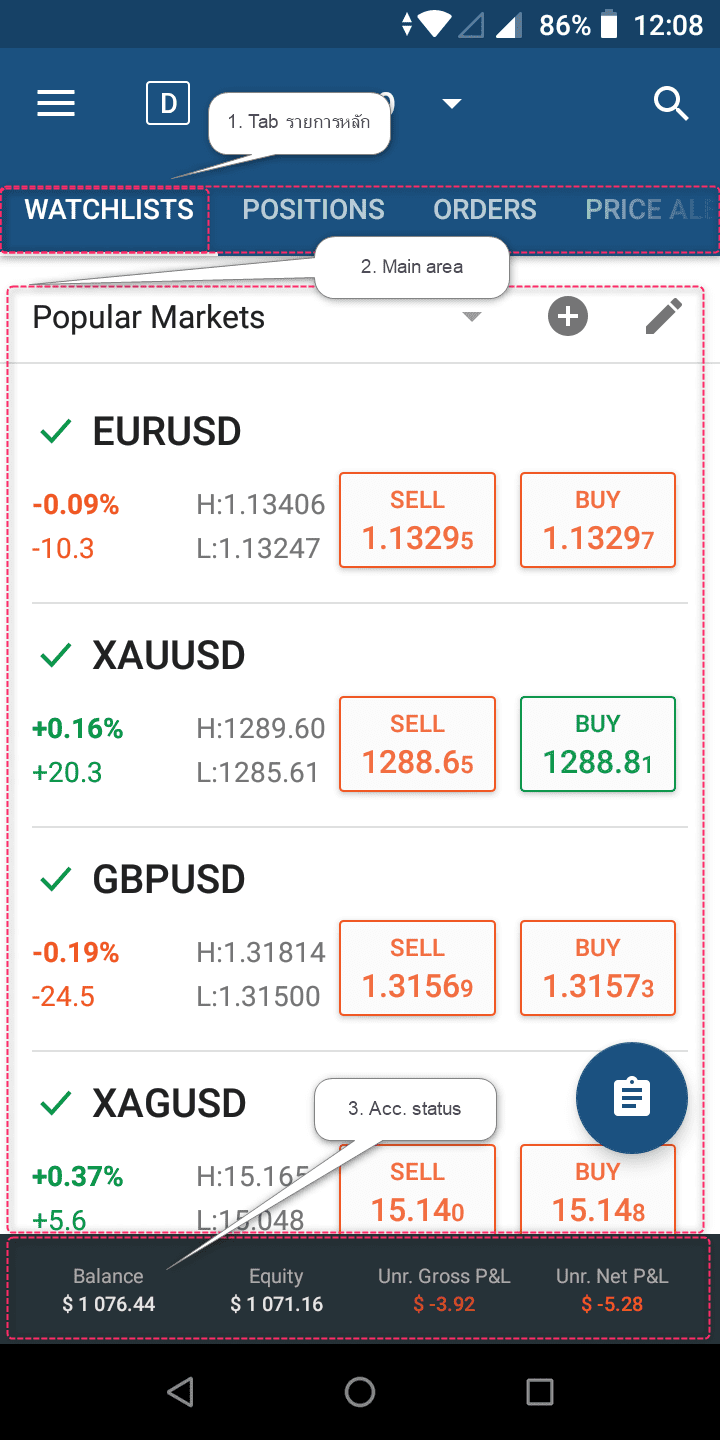This screenshot has height=1440, width=720.
Task: Open the account selector dropdown arrow
Action: coord(452,104)
